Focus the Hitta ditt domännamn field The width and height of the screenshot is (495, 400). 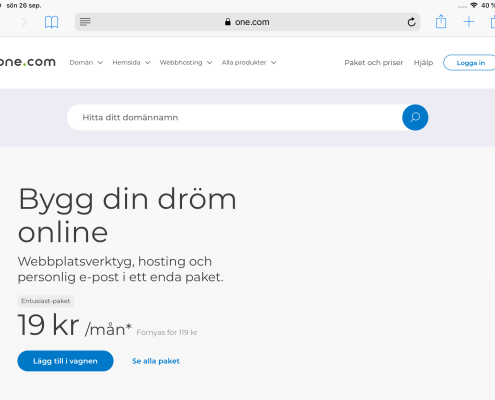point(234,117)
